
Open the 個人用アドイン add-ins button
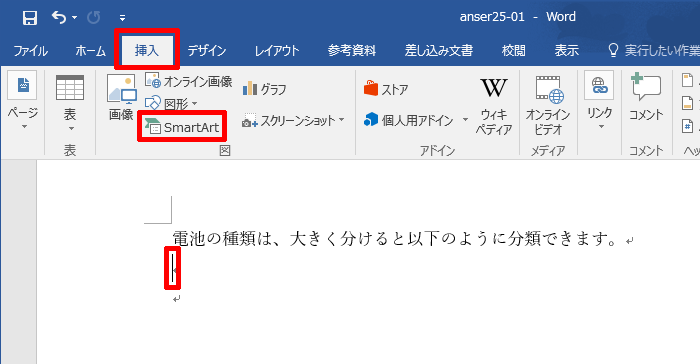click(409, 120)
